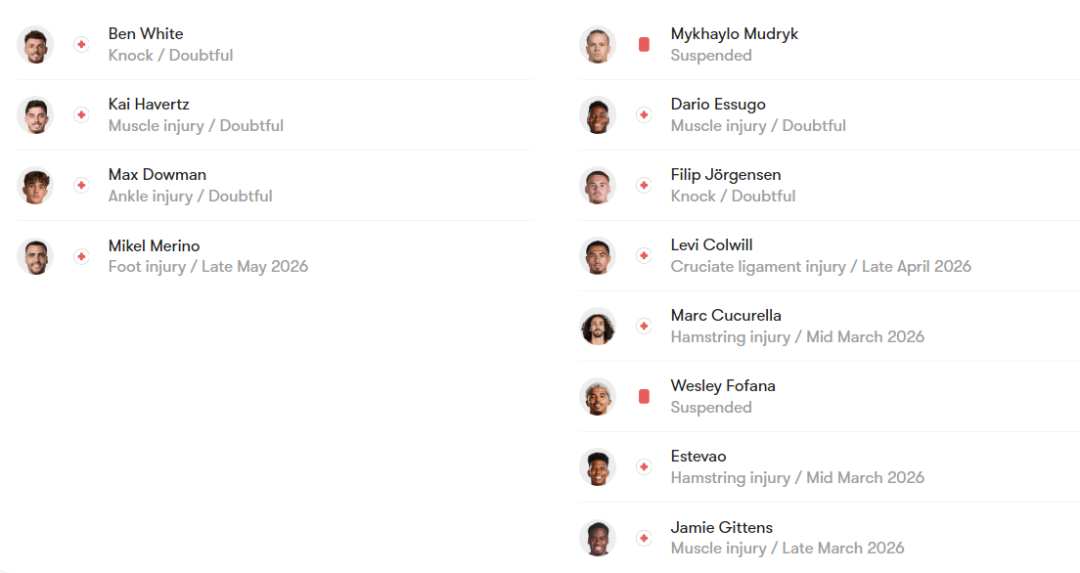Viewport: 1080px width, 573px height.
Task: Click the red card icon for Mykhaylo Mudryk
Action: [x=644, y=45]
